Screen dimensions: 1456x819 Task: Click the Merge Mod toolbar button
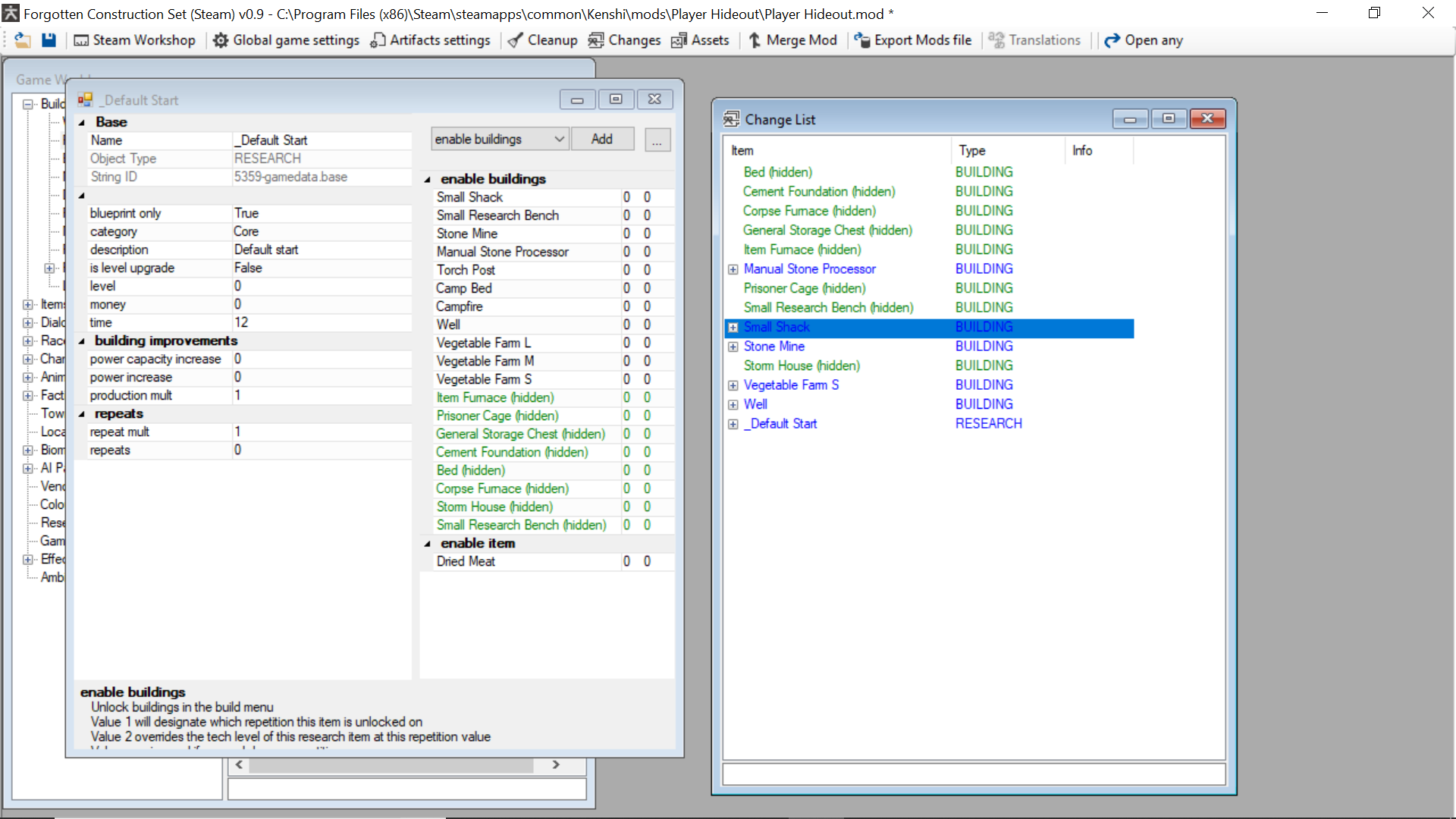(x=792, y=40)
